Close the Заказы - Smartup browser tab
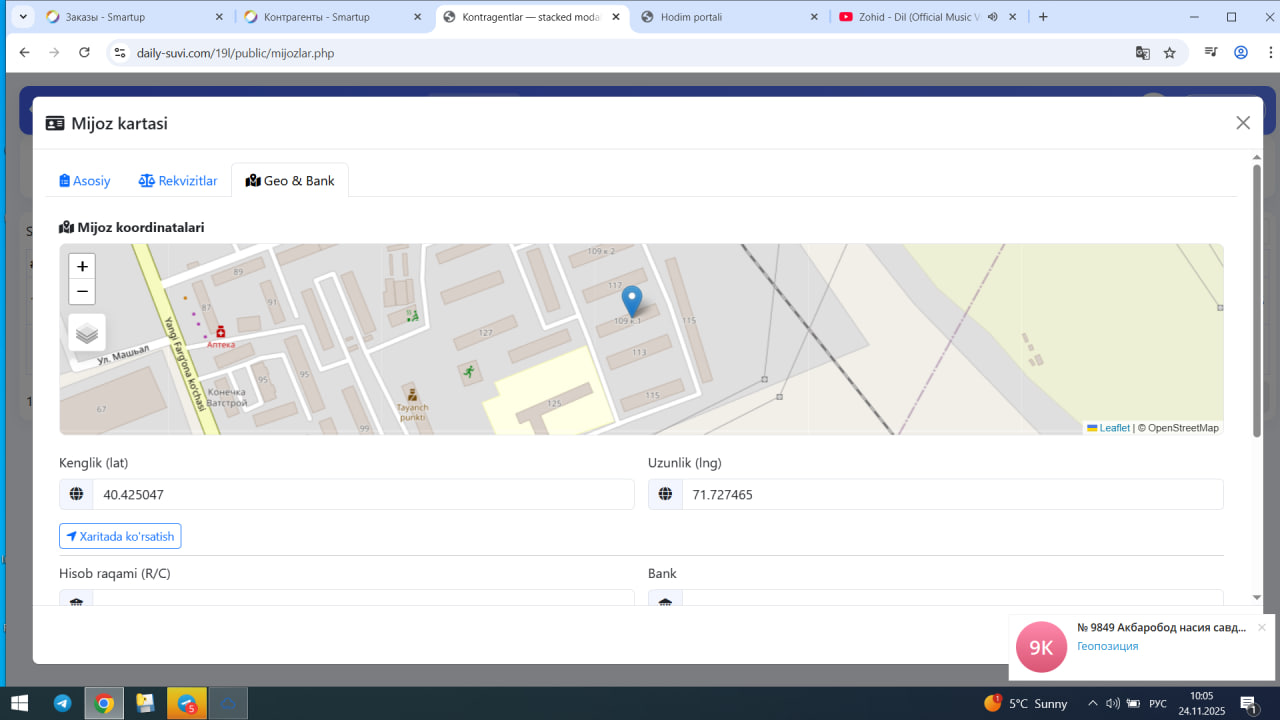Screen dimensions: 1280x720 pos(220,17)
